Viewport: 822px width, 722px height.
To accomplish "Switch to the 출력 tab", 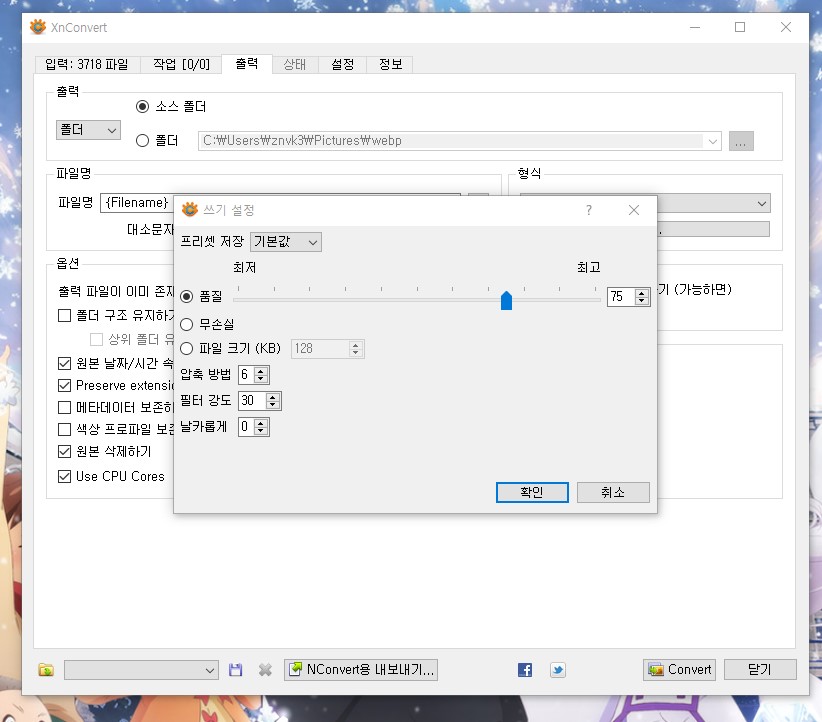I will click(x=247, y=64).
